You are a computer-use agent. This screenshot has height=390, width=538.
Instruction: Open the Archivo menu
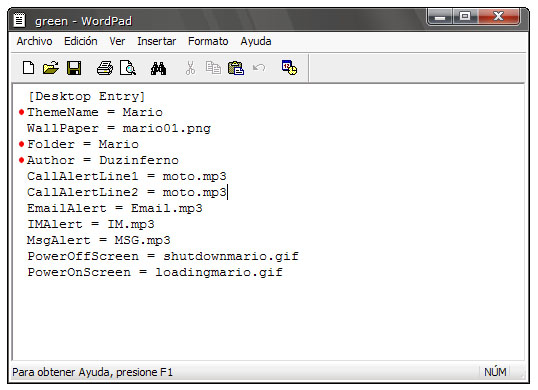[34, 41]
